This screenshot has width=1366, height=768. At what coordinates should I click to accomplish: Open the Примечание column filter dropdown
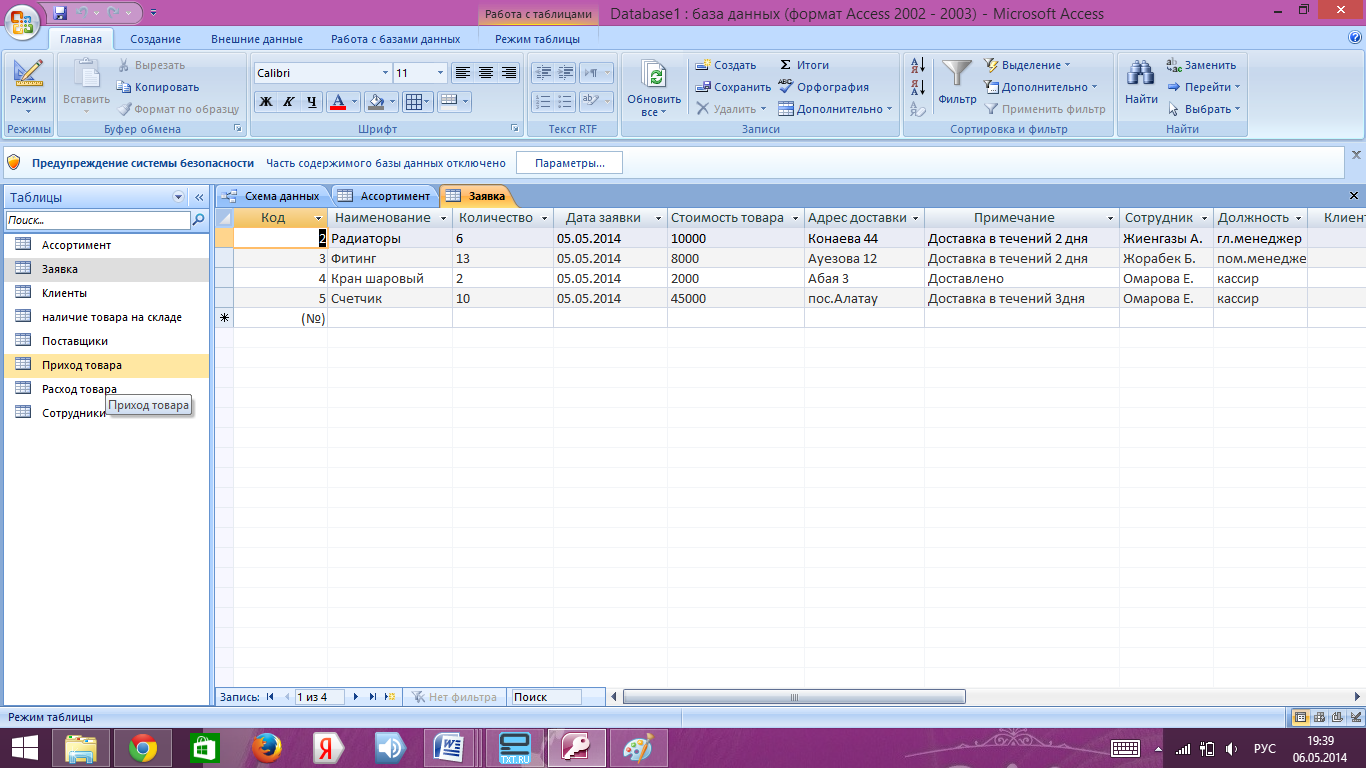click(1111, 218)
